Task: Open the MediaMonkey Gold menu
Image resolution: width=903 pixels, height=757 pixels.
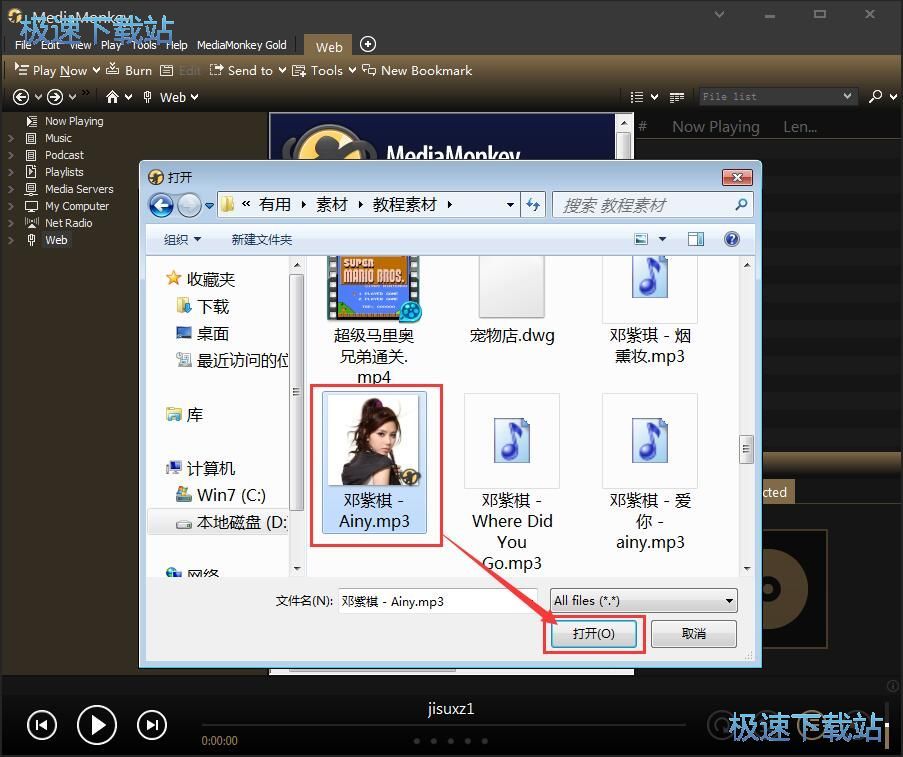Action: [241, 45]
